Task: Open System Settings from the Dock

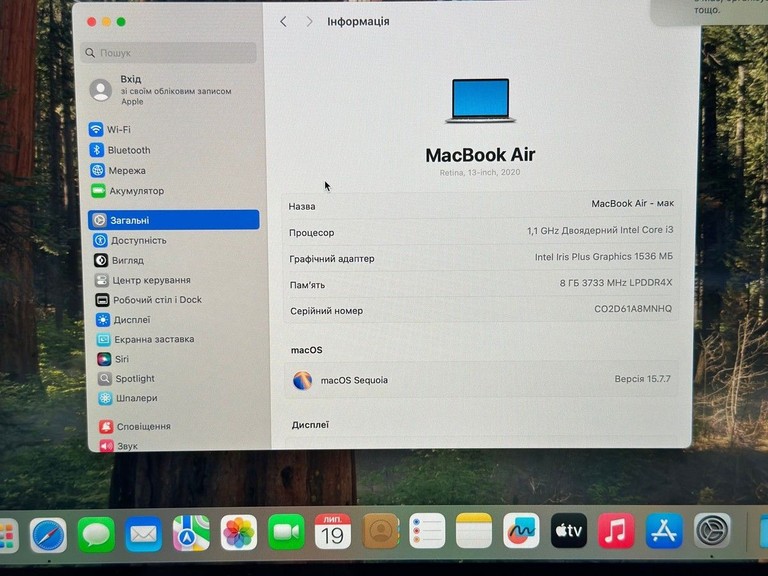Action: click(x=712, y=530)
